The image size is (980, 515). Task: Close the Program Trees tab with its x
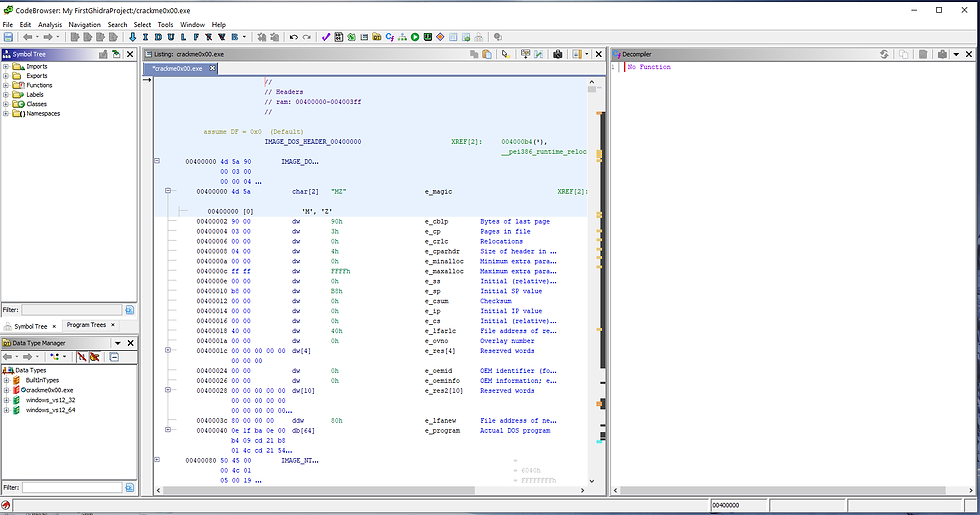113,325
